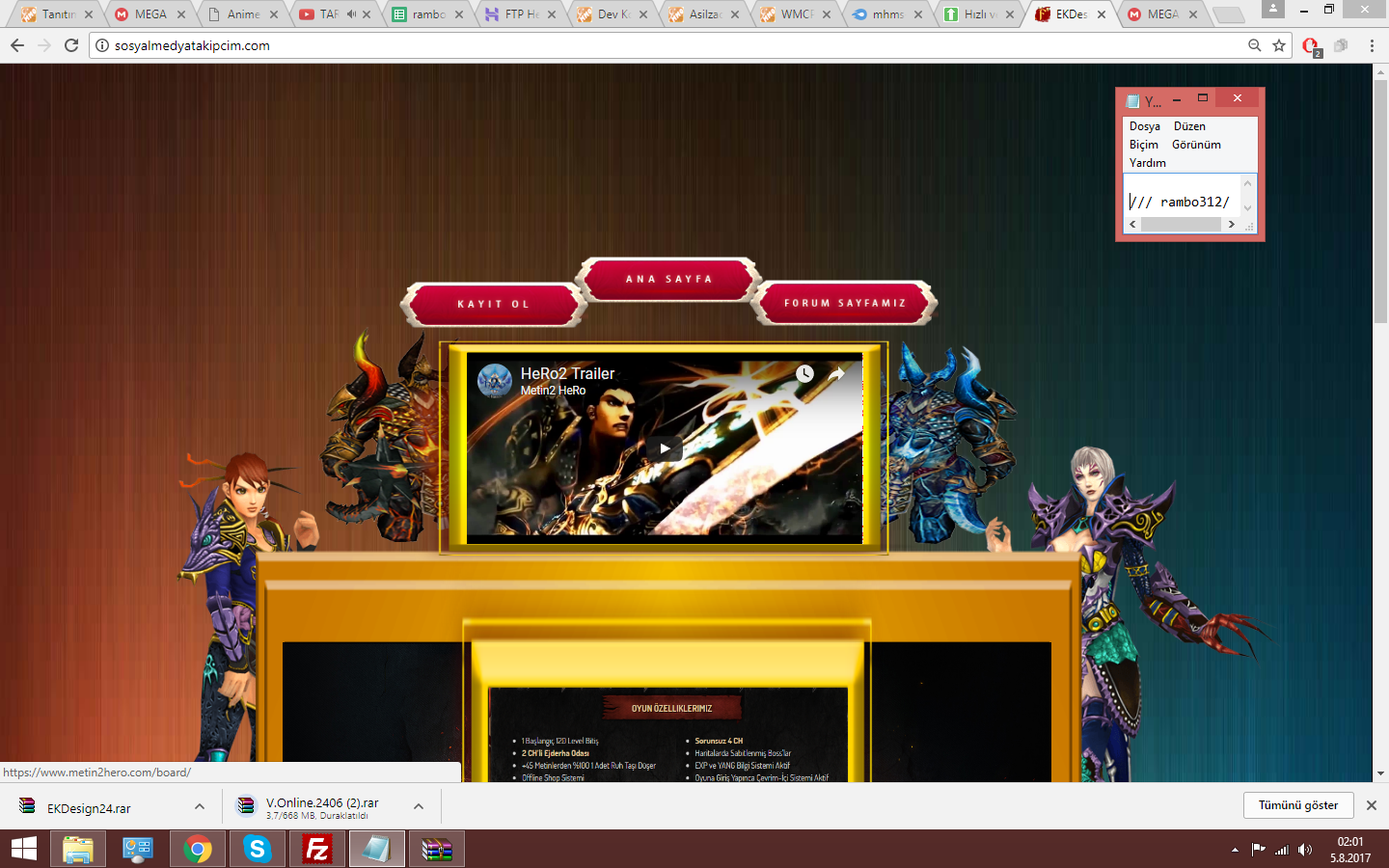Image resolution: width=1389 pixels, height=868 pixels.
Task: Click Notepad's scroll right arrow
Action: [1231, 225]
